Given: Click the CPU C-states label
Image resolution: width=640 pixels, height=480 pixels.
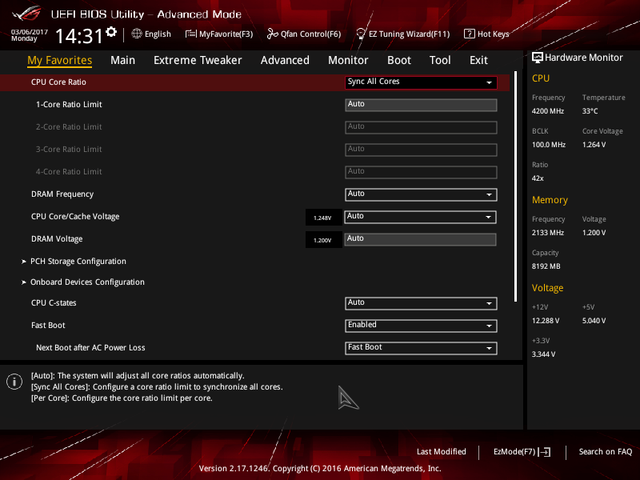Looking at the screenshot, I should coord(53,303).
